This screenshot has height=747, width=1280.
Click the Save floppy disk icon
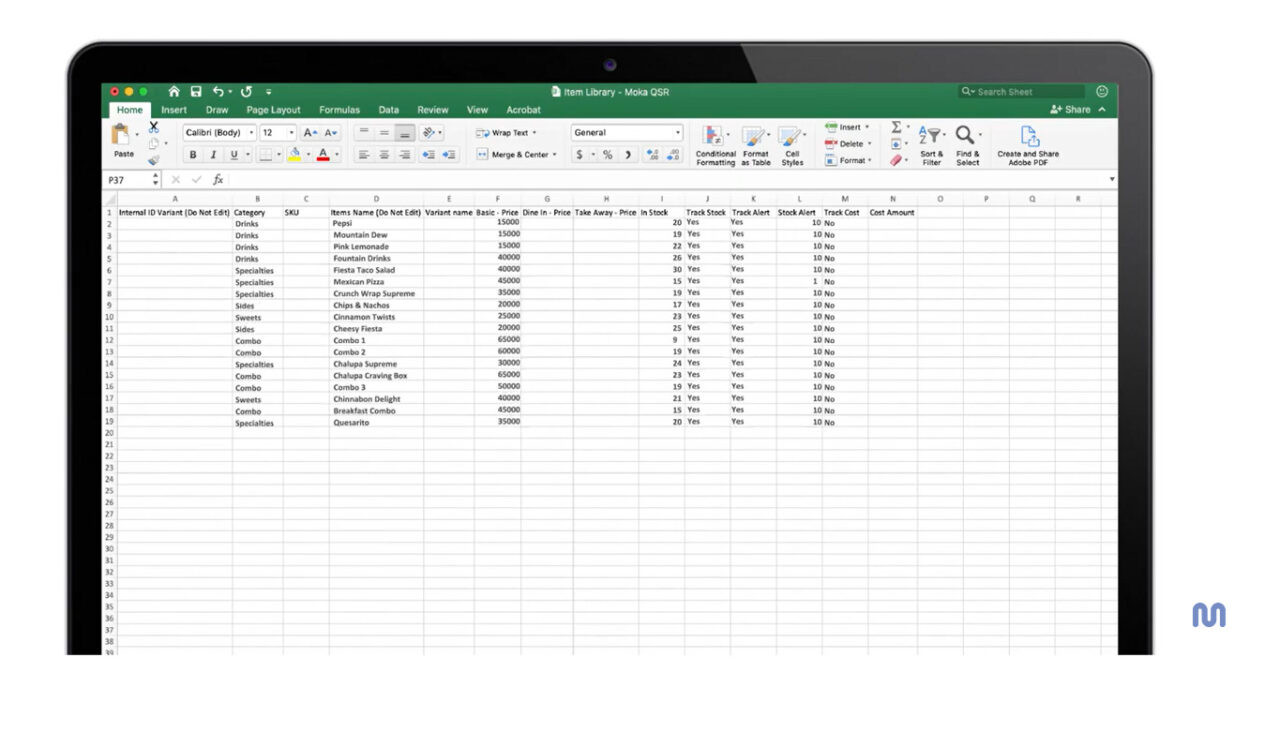(x=196, y=91)
